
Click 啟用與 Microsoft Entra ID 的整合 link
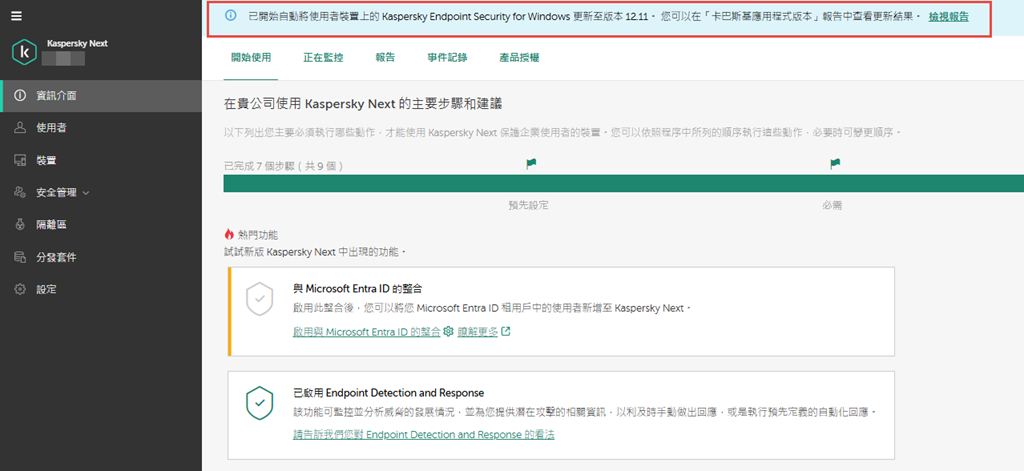click(x=366, y=332)
